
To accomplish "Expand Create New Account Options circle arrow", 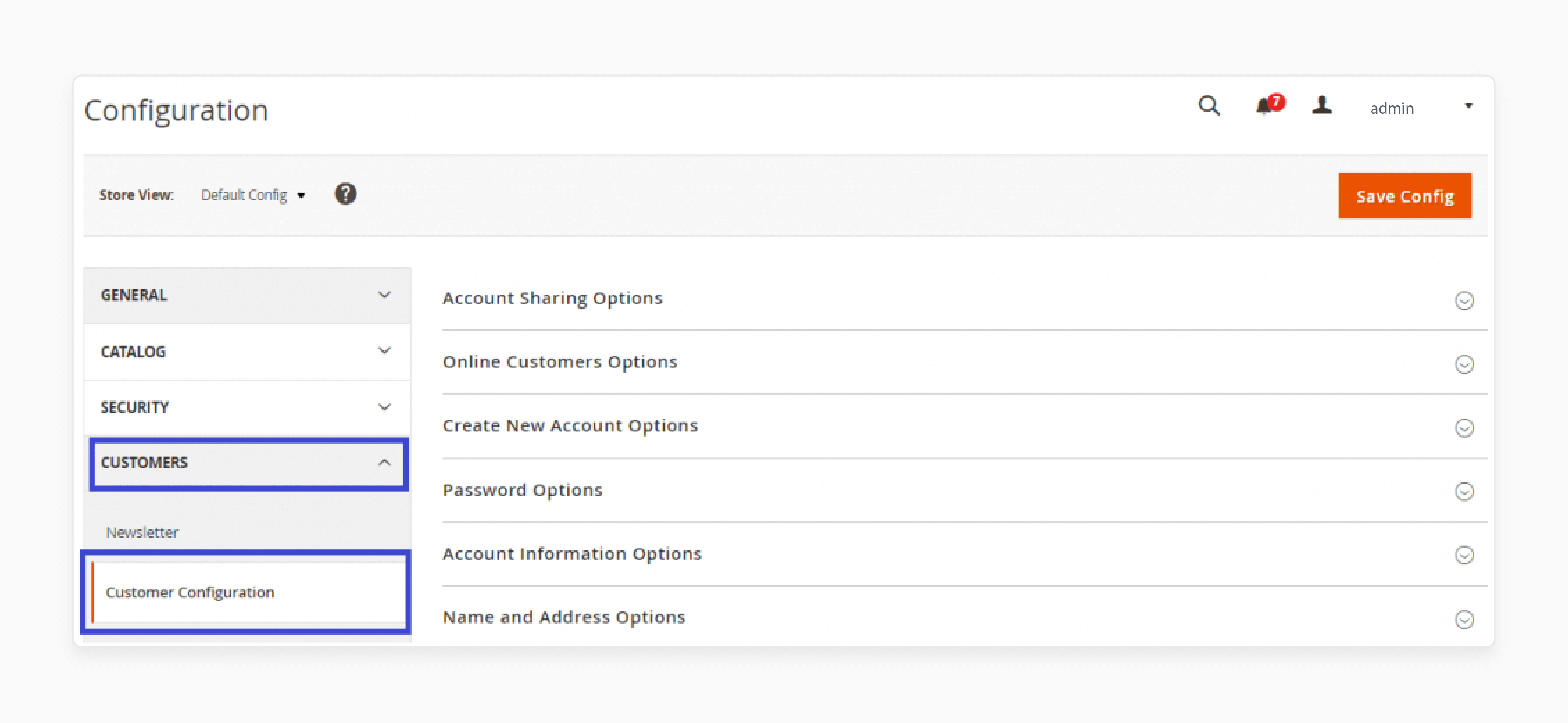I will (1464, 428).
